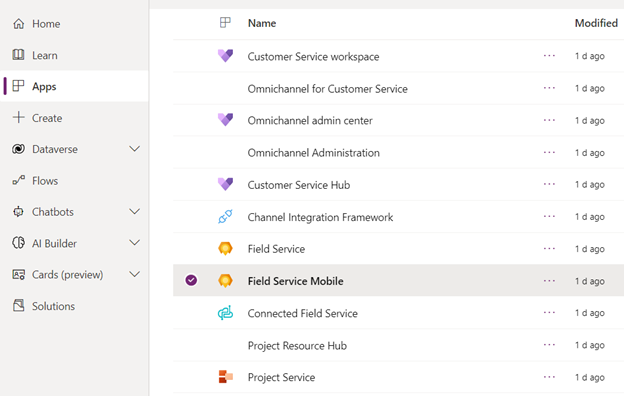
Task: Open the Project Resource Hub app link
Action: [x=297, y=345]
